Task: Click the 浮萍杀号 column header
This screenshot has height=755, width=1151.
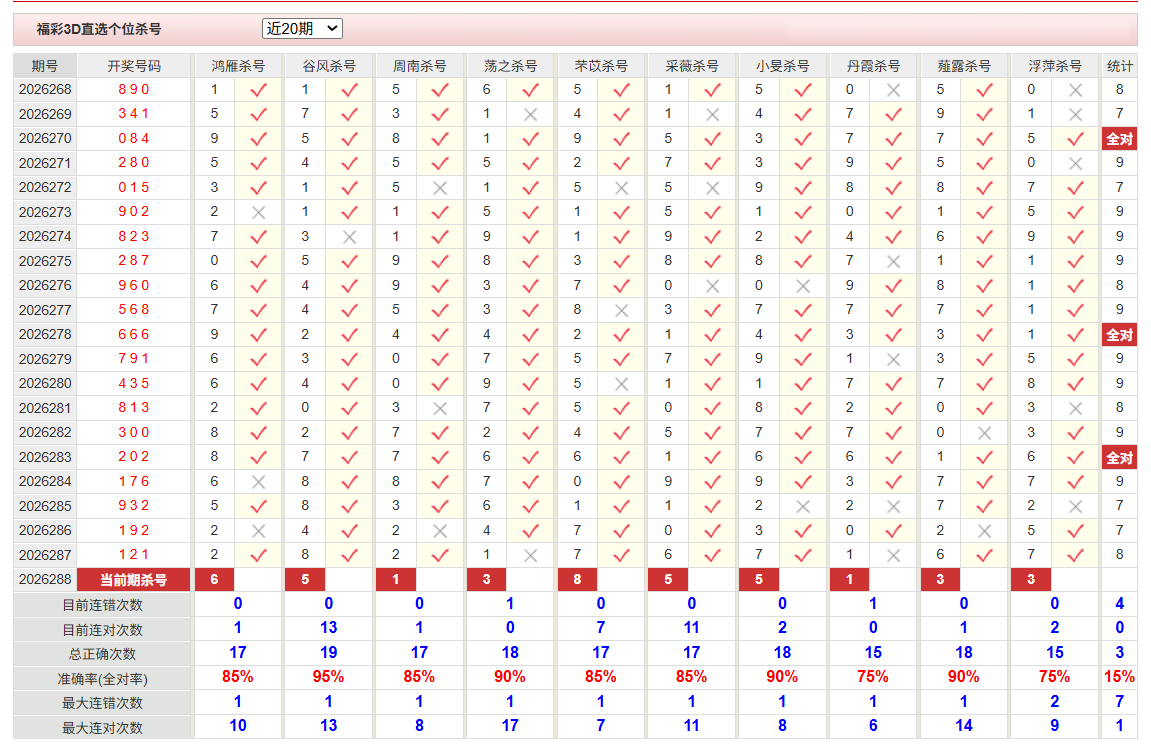Action: pyautogui.click(x=1055, y=66)
